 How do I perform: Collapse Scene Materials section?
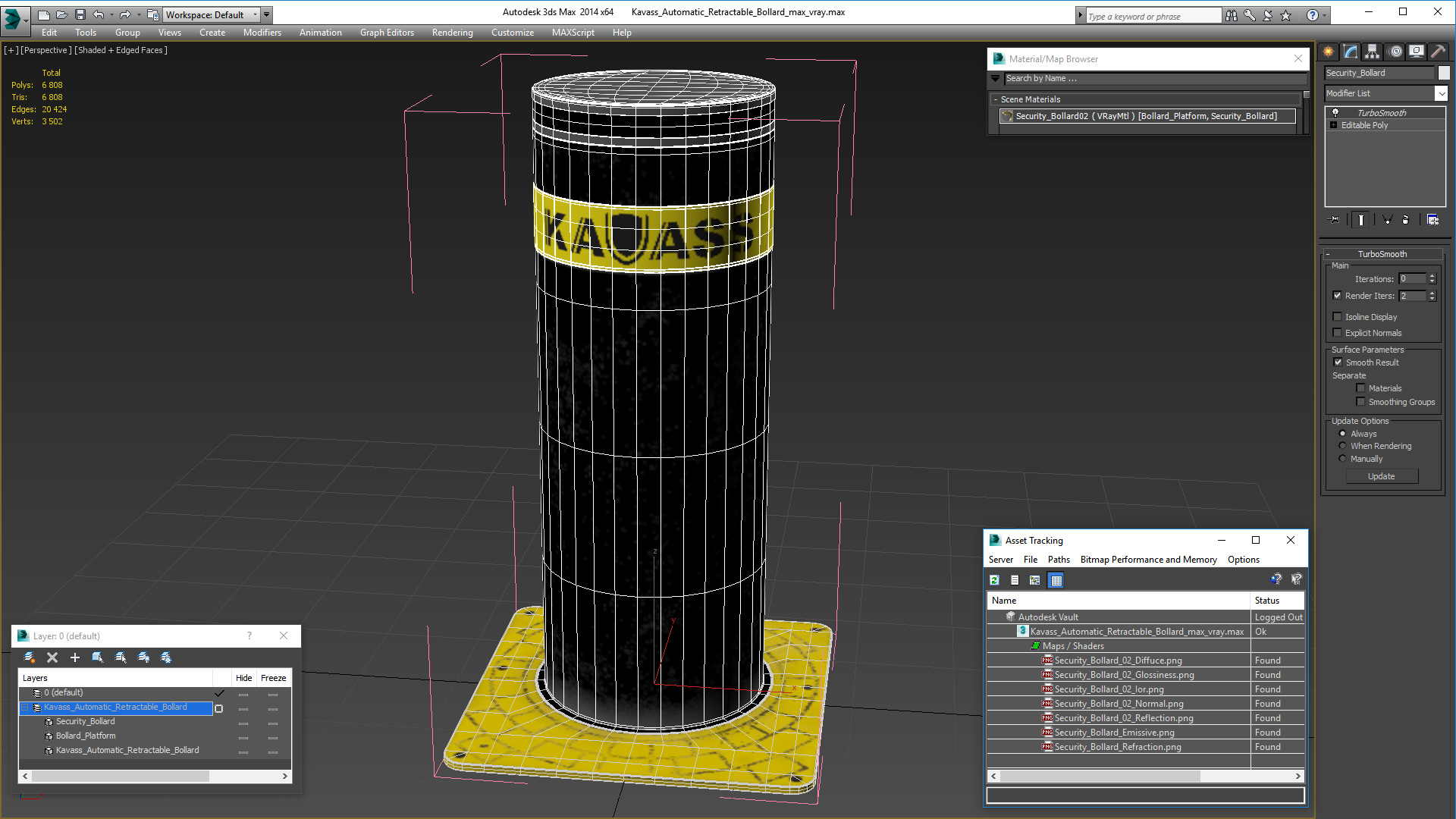[995, 99]
